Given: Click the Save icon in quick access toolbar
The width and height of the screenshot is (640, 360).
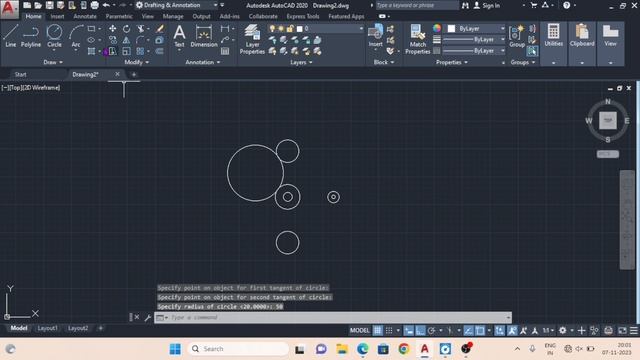Looking at the screenshot, I should [x=49, y=5].
